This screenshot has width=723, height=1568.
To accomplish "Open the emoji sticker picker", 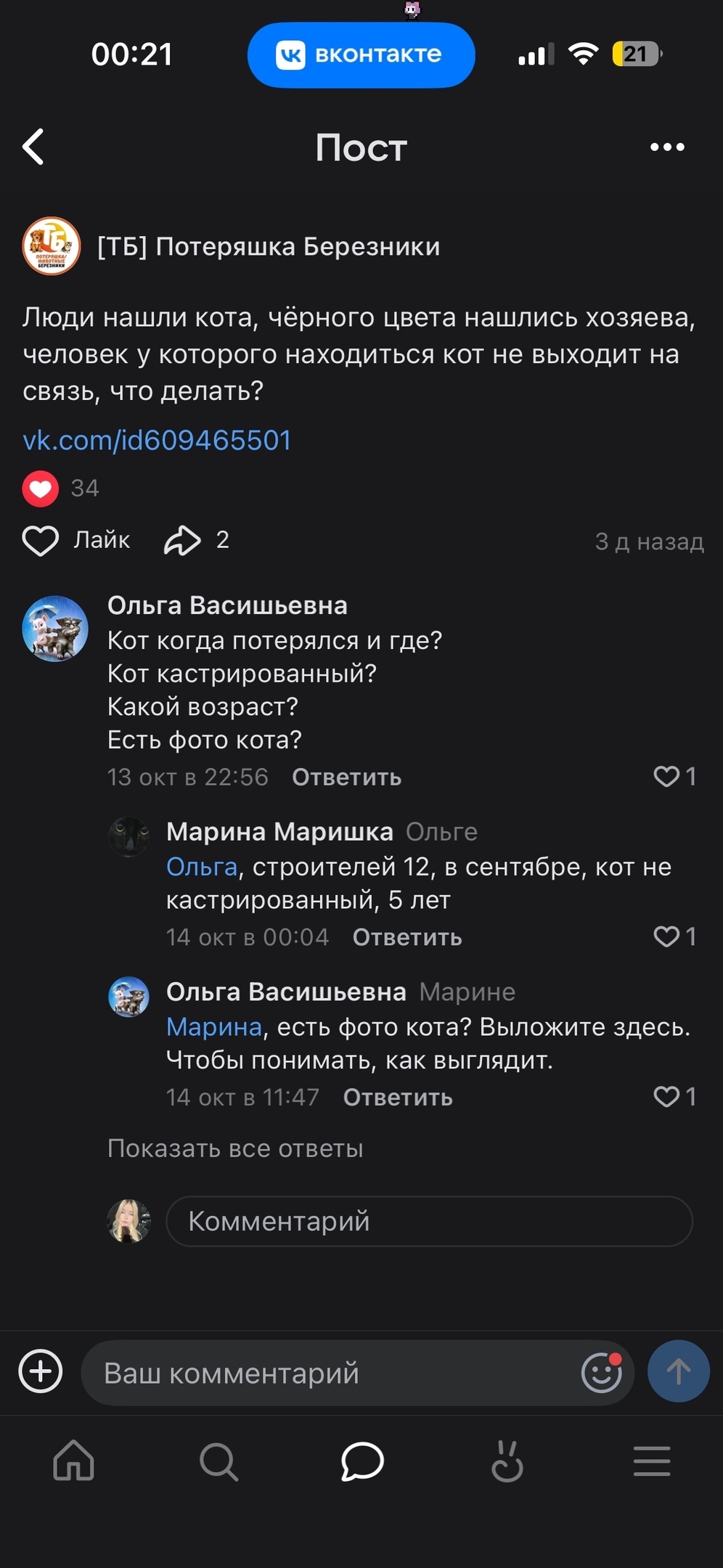I will (x=601, y=1373).
